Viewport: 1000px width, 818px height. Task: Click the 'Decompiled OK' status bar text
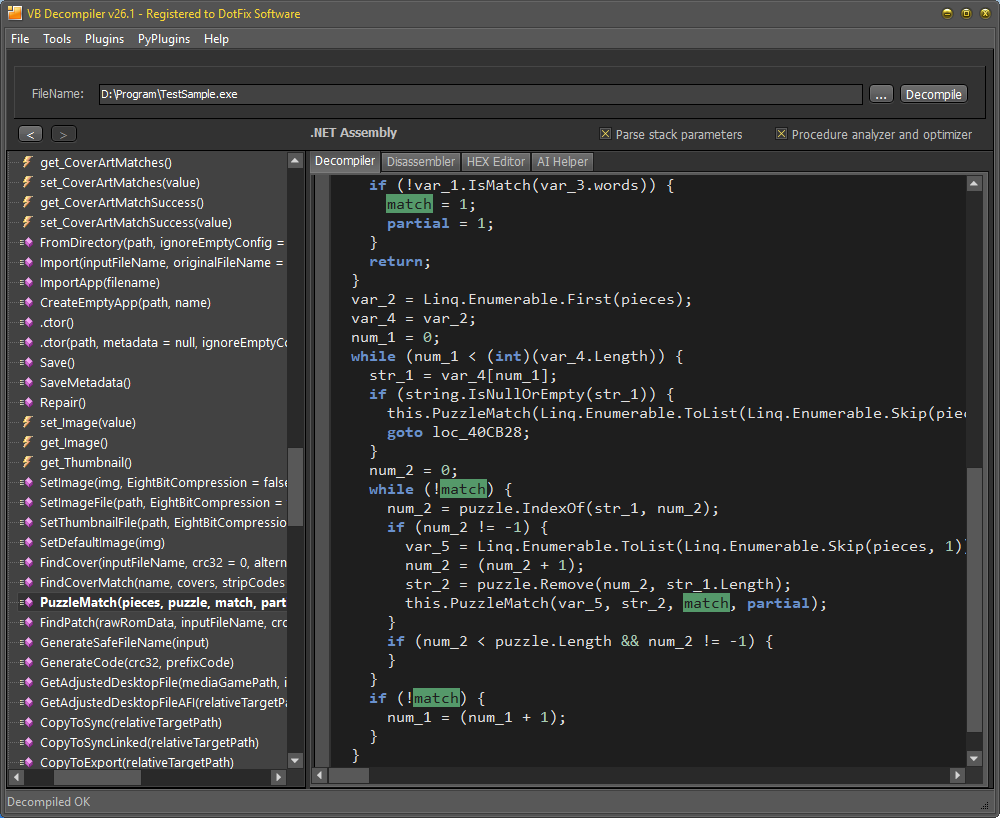click(x=48, y=801)
